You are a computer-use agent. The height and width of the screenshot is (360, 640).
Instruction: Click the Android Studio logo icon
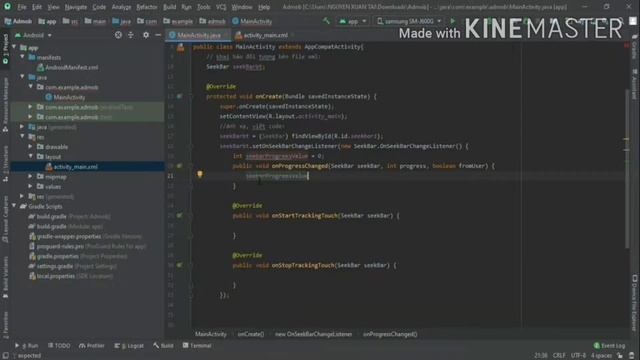[7, 7]
